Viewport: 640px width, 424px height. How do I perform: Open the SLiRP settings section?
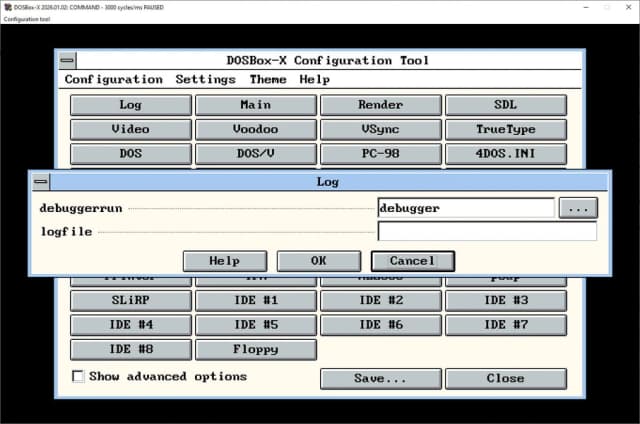(131, 301)
